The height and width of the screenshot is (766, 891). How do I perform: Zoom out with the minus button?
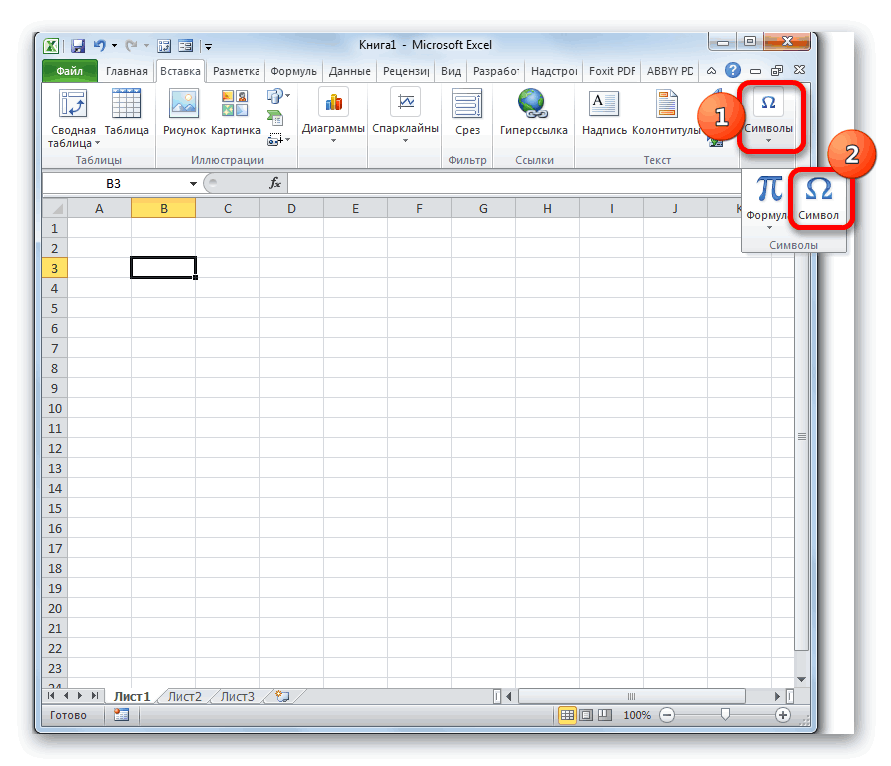coord(667,715)
